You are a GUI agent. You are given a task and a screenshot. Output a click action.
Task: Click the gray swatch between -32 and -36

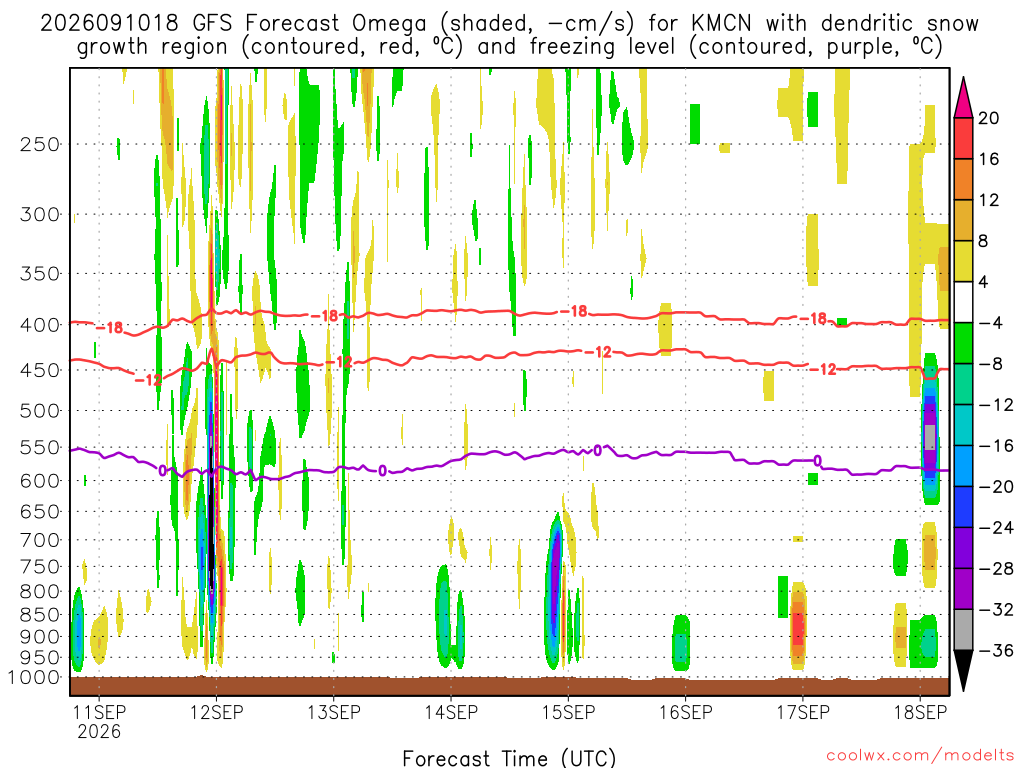pos(963,630)
